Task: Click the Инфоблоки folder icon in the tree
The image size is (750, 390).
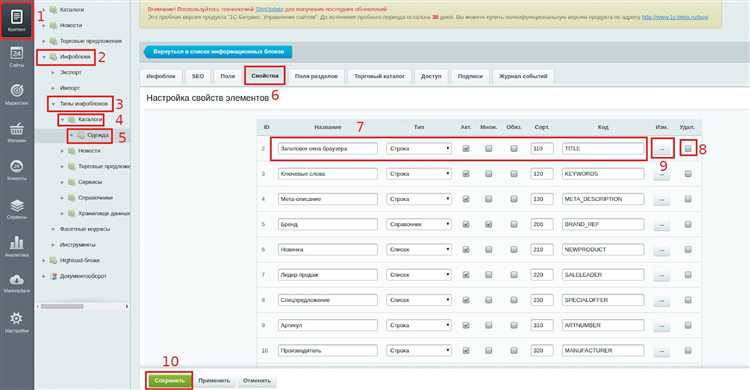Action: (x=54, y=57)
